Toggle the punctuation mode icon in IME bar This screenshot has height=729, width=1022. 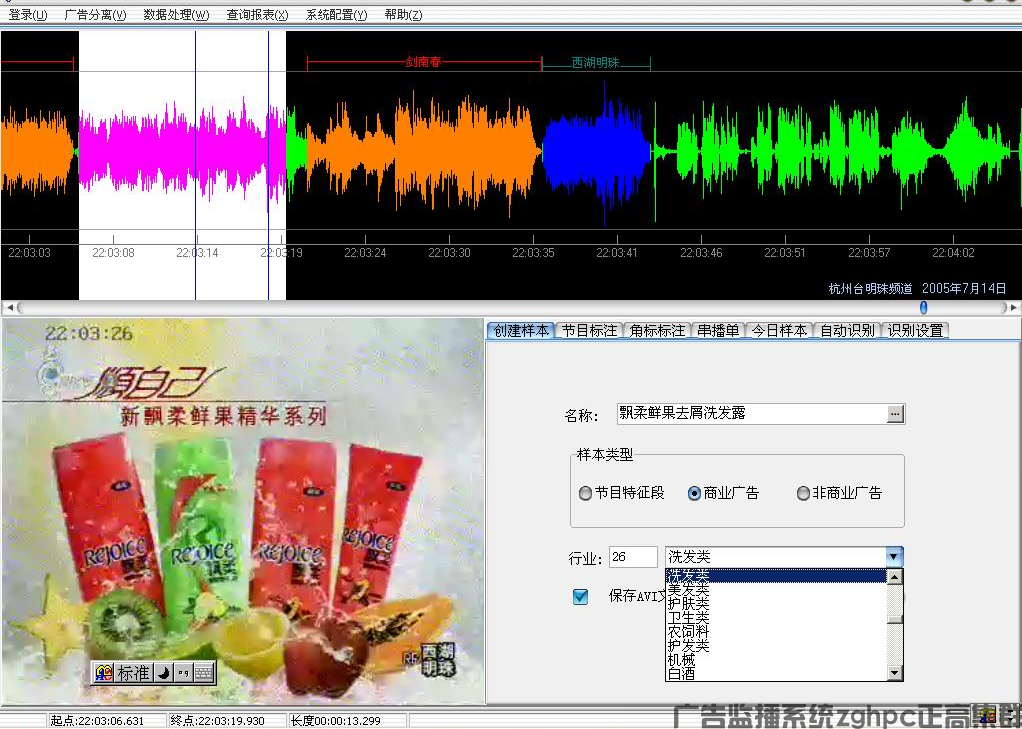click(184, 672)
